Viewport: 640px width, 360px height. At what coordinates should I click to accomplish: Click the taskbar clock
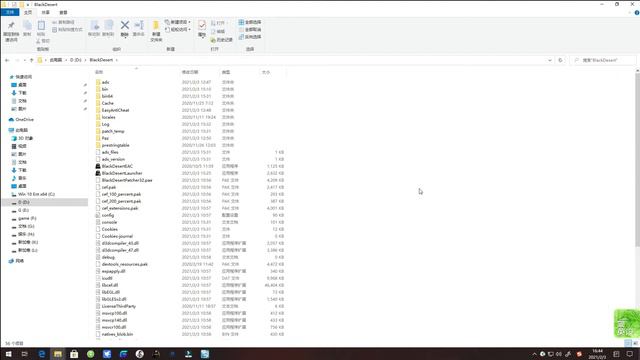click(597, 354)
